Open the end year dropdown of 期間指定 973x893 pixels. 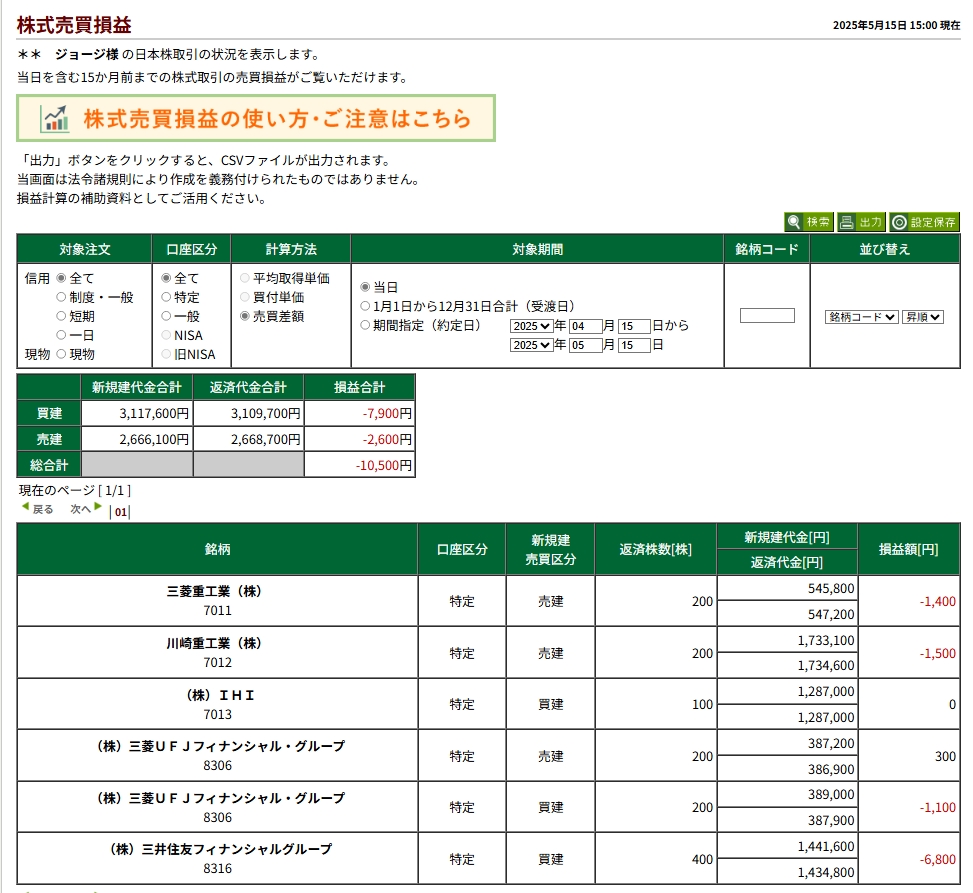(531, 345)
